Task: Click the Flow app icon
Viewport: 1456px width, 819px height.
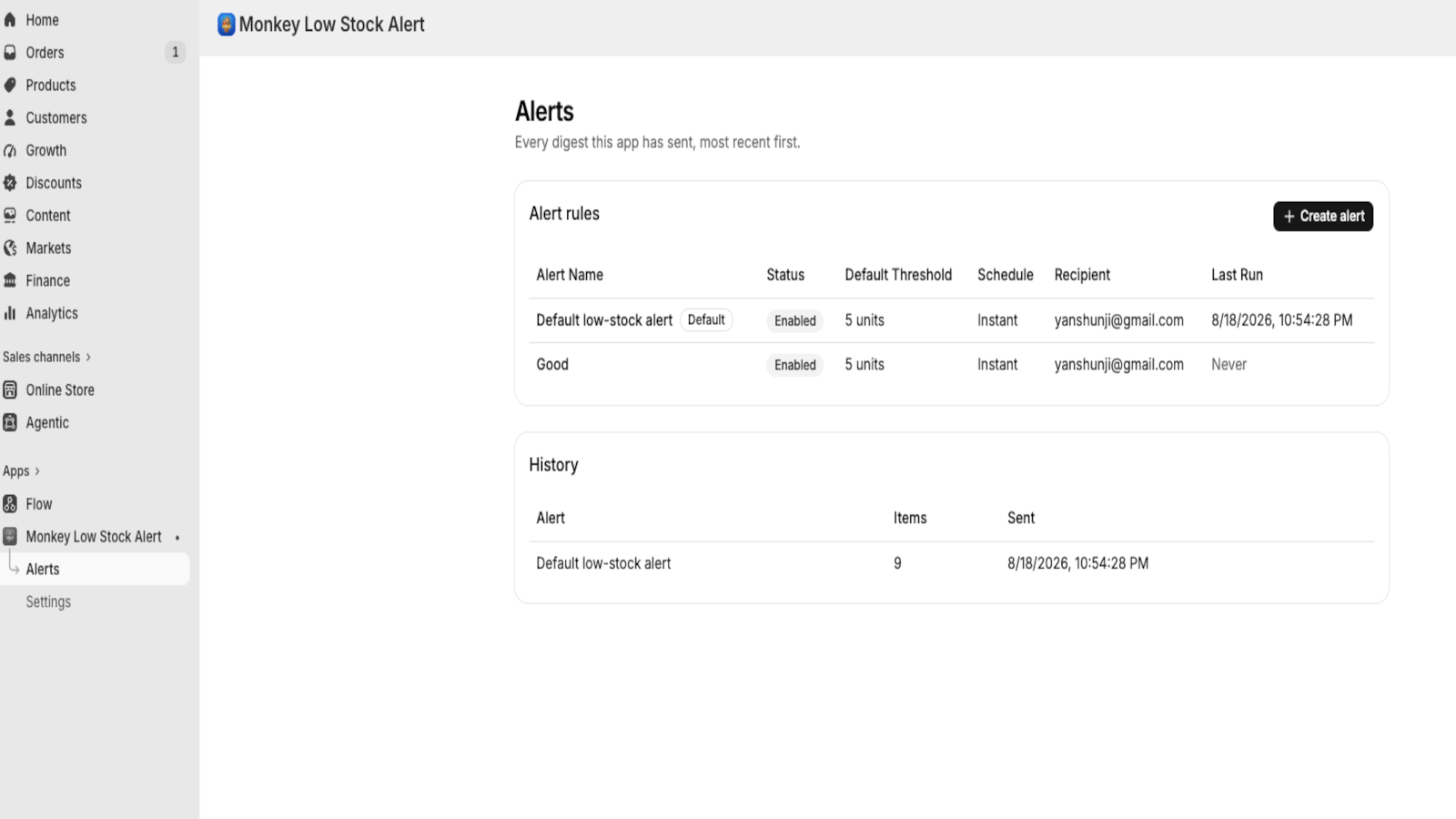Action: tap(10, 504)
